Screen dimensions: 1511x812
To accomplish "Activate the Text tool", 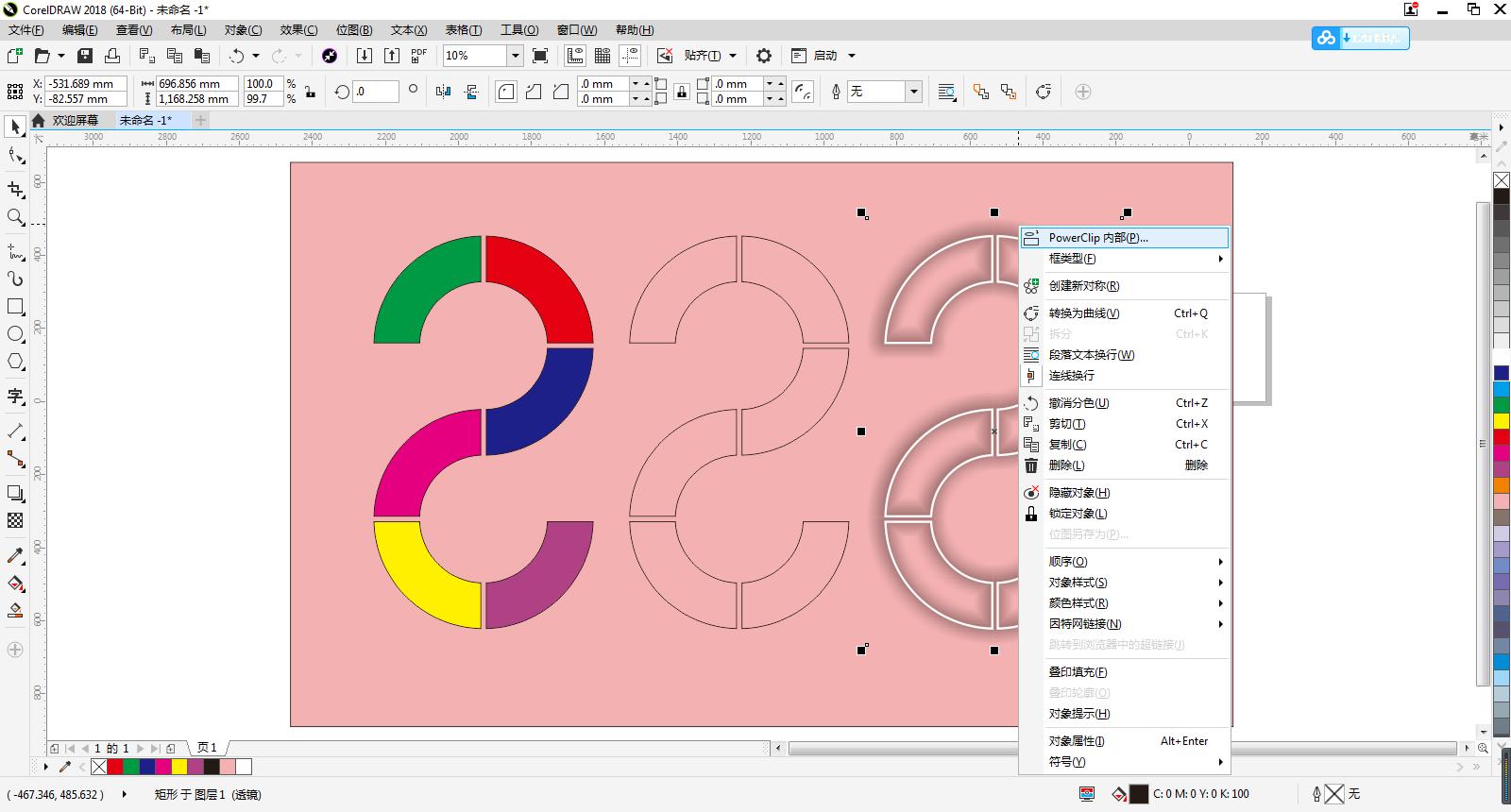I will point(15,396).
